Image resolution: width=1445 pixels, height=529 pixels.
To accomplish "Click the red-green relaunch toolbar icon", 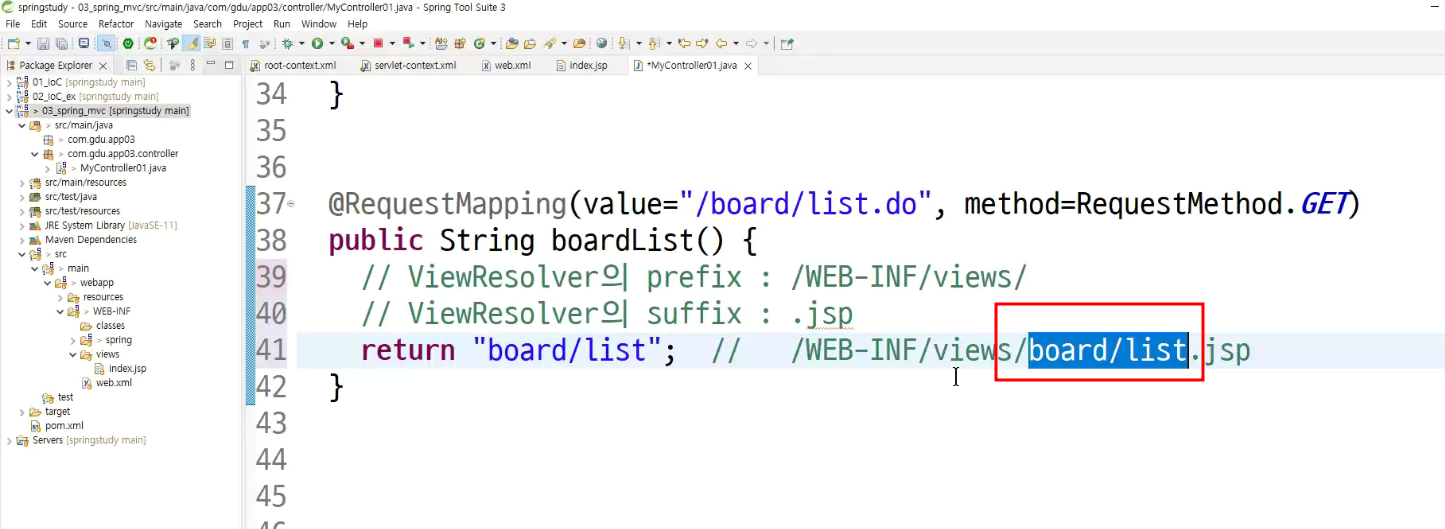I will tap(150, 43).
